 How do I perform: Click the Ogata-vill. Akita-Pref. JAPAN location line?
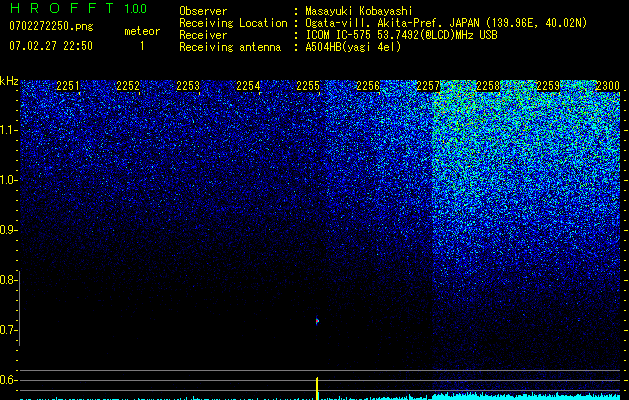coord(446,23)
